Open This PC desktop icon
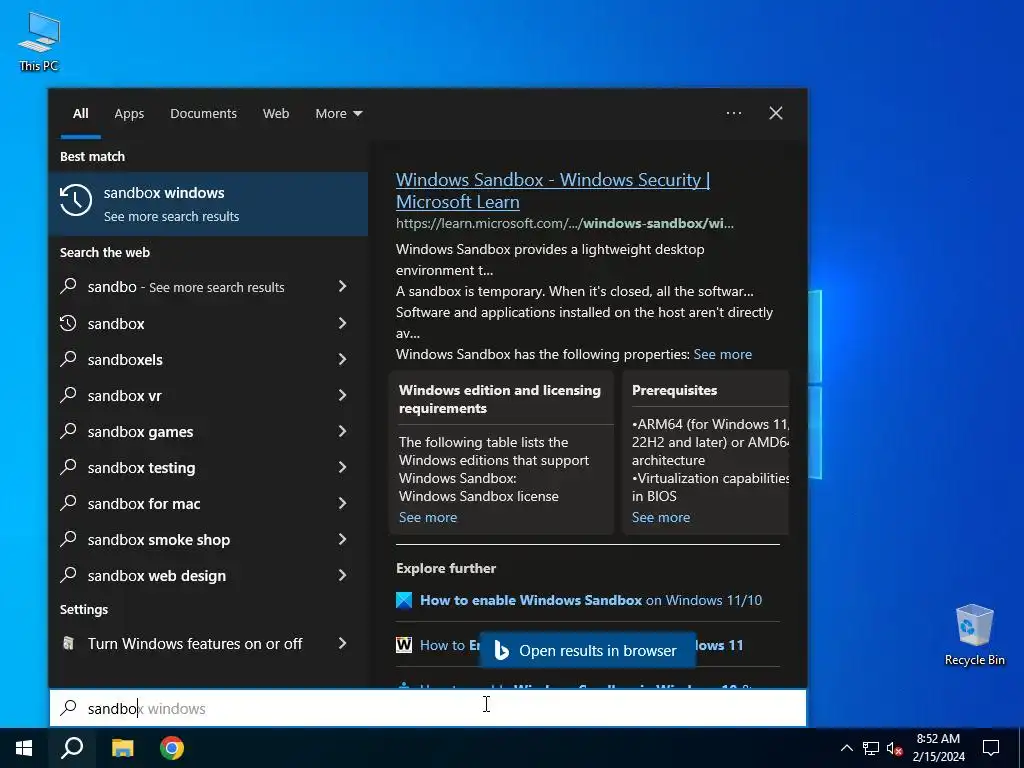This screenshot has height=768, width=1024. [x=39, y=41]
